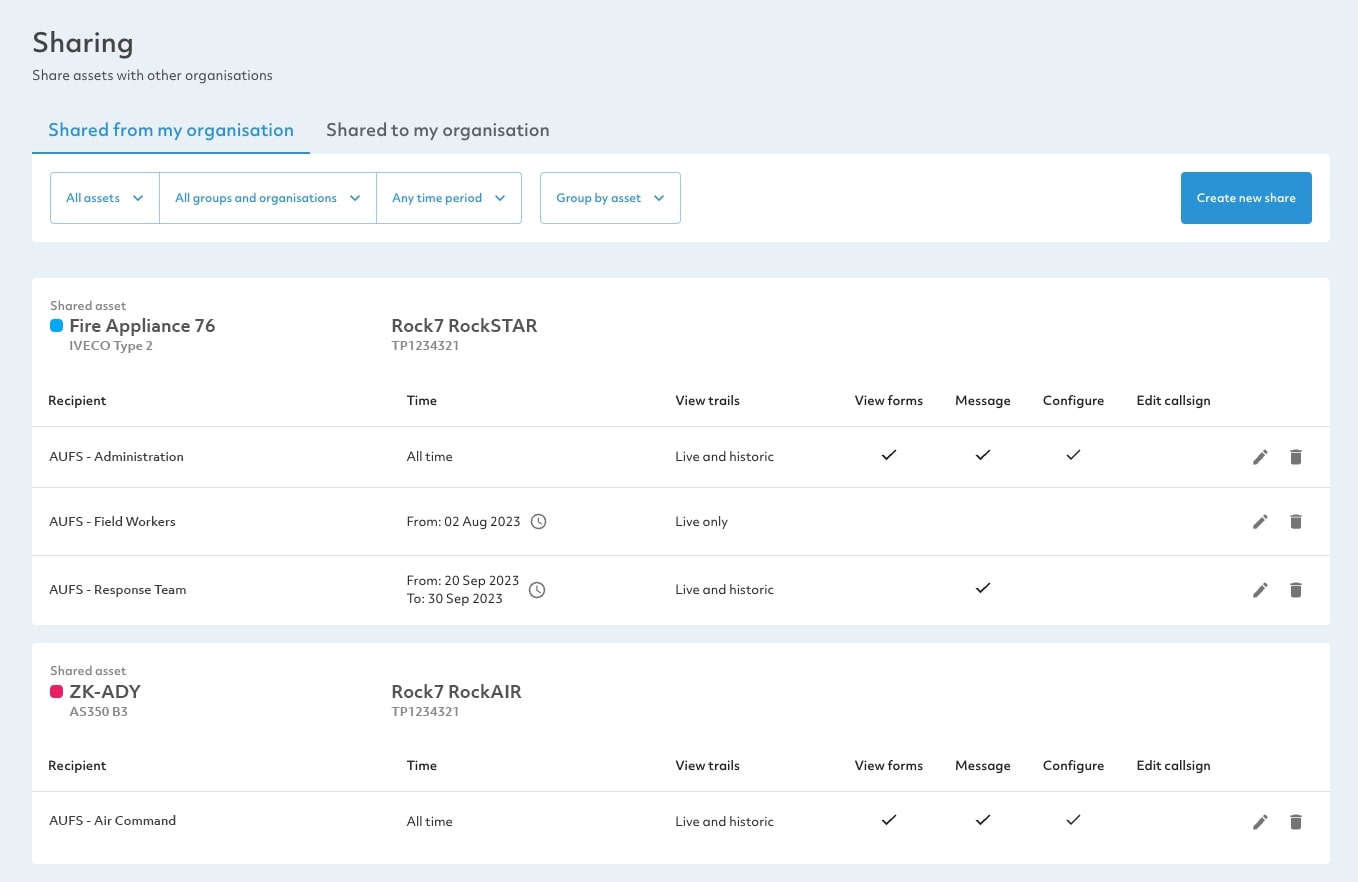Edit the AUFS - Field Workers share
The width and height of the screenshot is (1358, 882).
tap(1260, 522)
